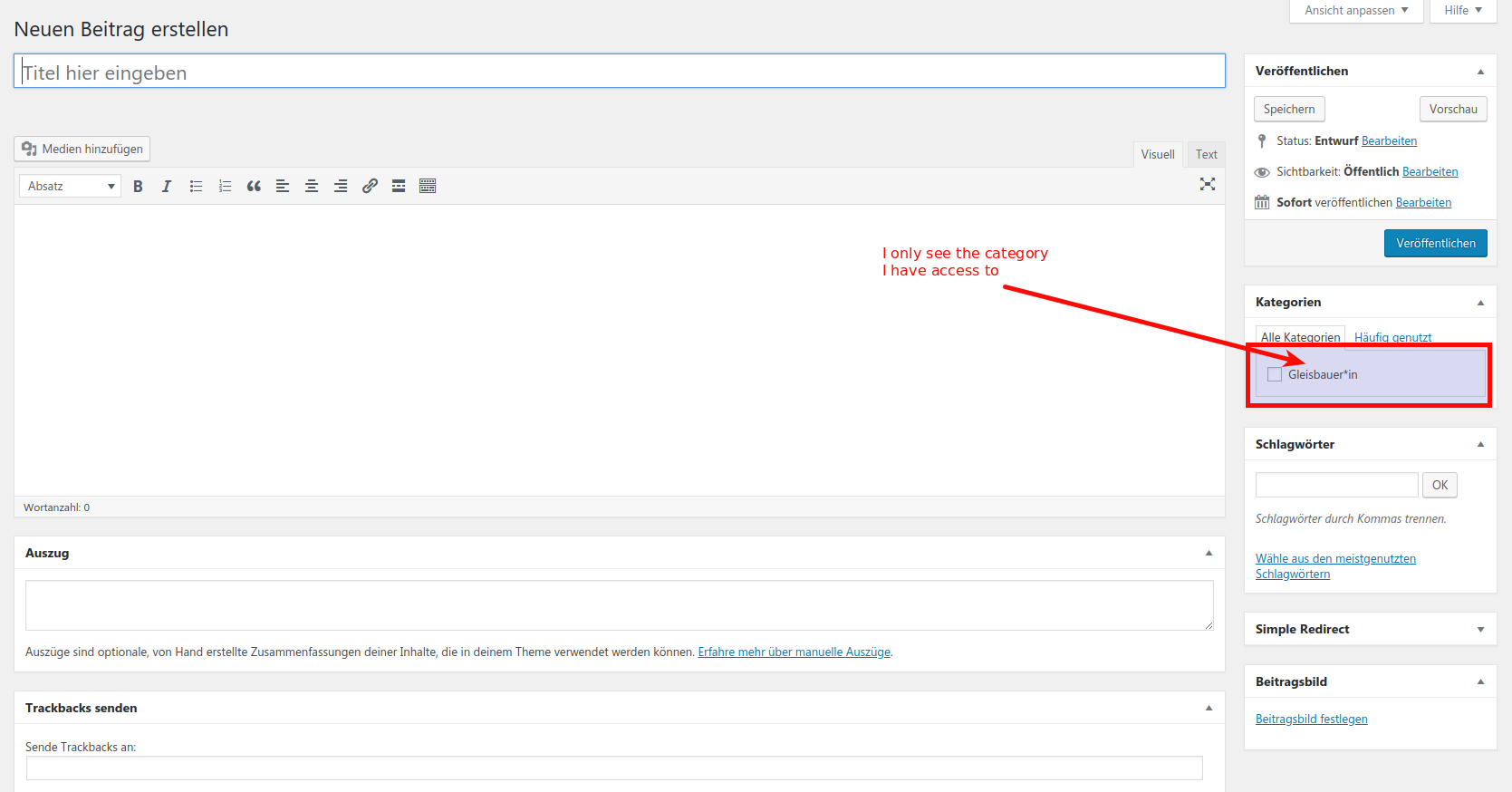Collapse the Auszug panel
Screen dimensions: 1512x792
(x=1209, y=553)
